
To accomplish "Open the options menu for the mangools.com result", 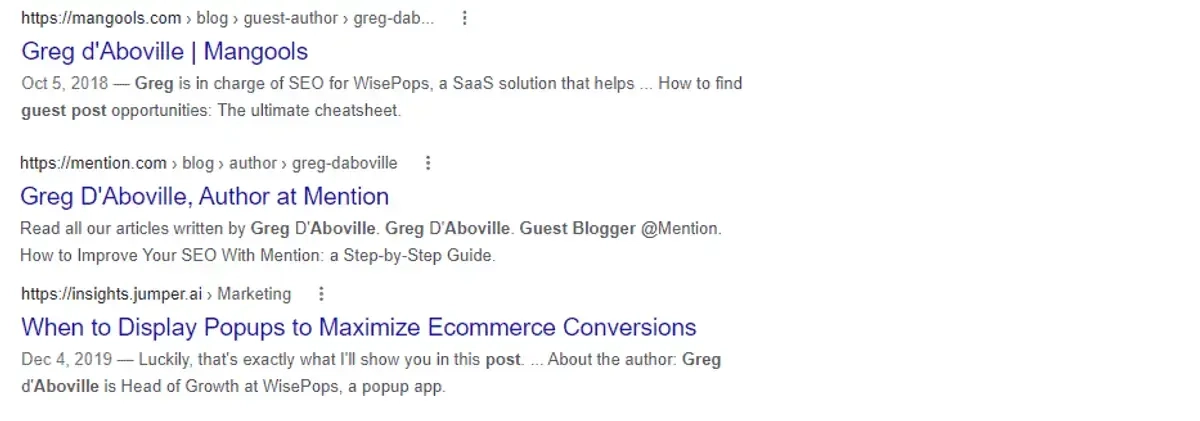I will click(x=464, y=19).
